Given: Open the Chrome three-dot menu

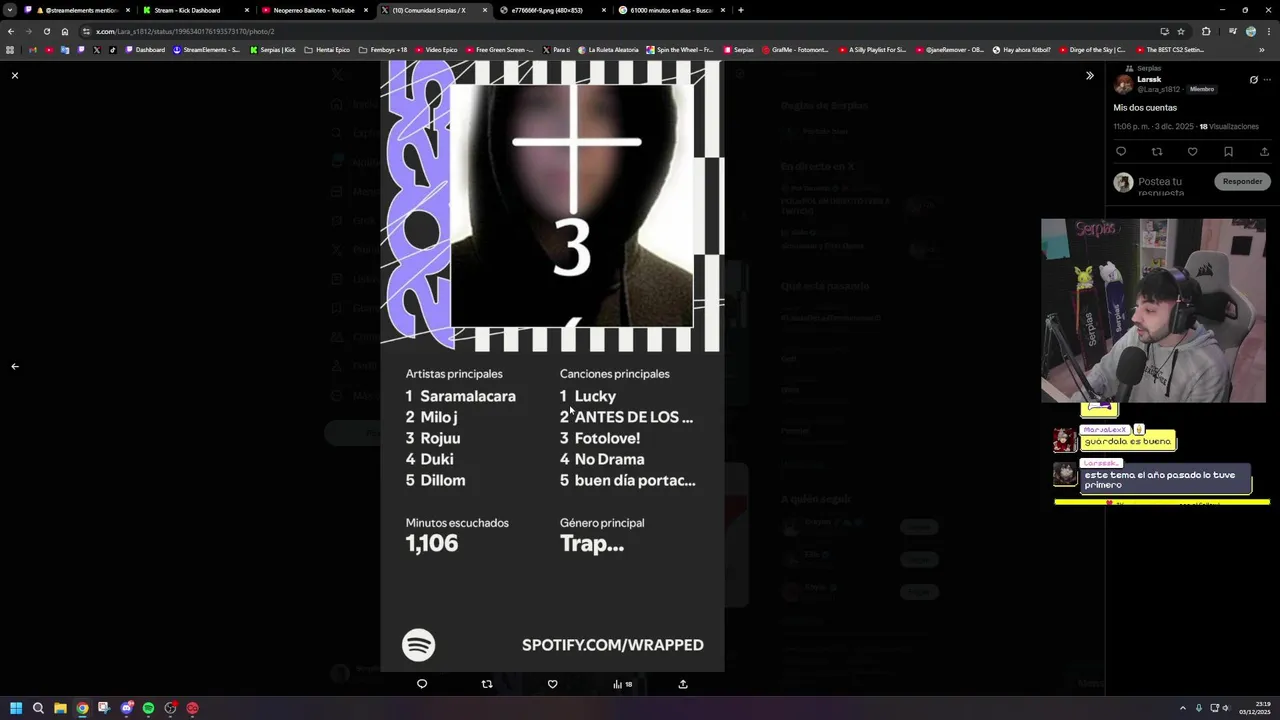Looking at the screenshot, I should [1268, 31].
